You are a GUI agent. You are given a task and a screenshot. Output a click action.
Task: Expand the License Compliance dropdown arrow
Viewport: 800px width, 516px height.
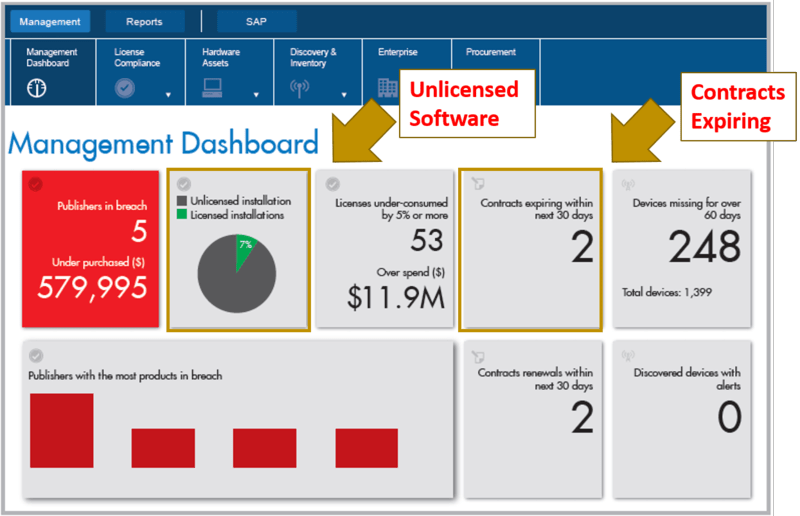[x=168, y=96]
